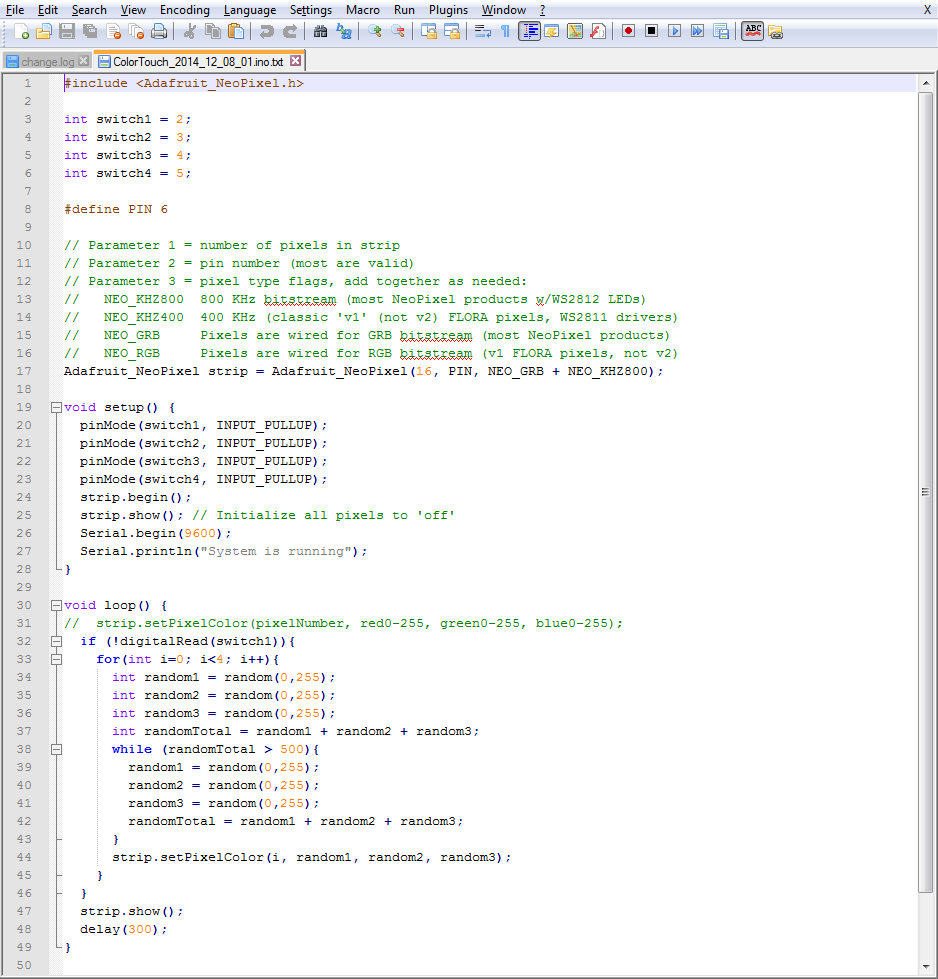Print the document with printer icon
Viewport: 938px width, 979px height.
point(159,31)
